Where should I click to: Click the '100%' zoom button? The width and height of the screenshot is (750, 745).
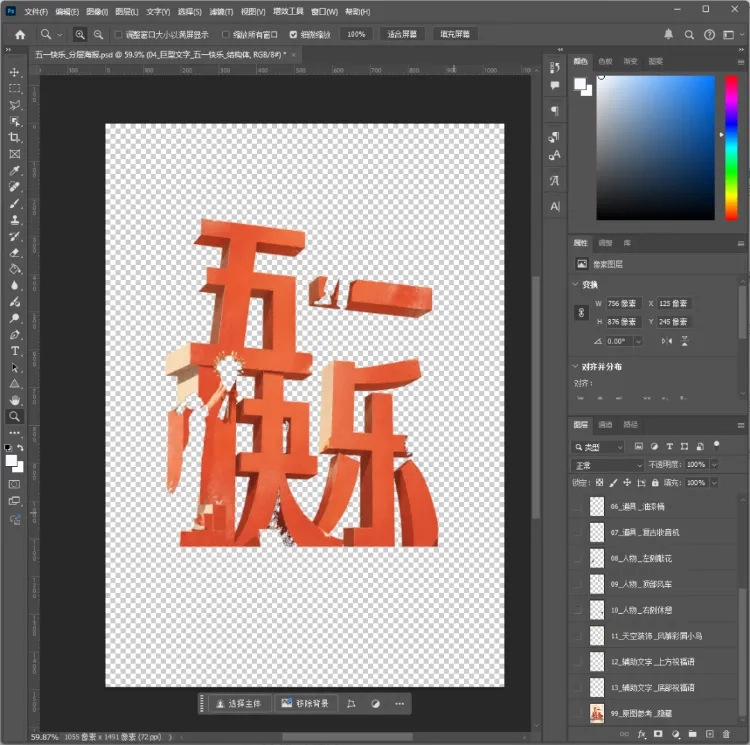[356, 34]
